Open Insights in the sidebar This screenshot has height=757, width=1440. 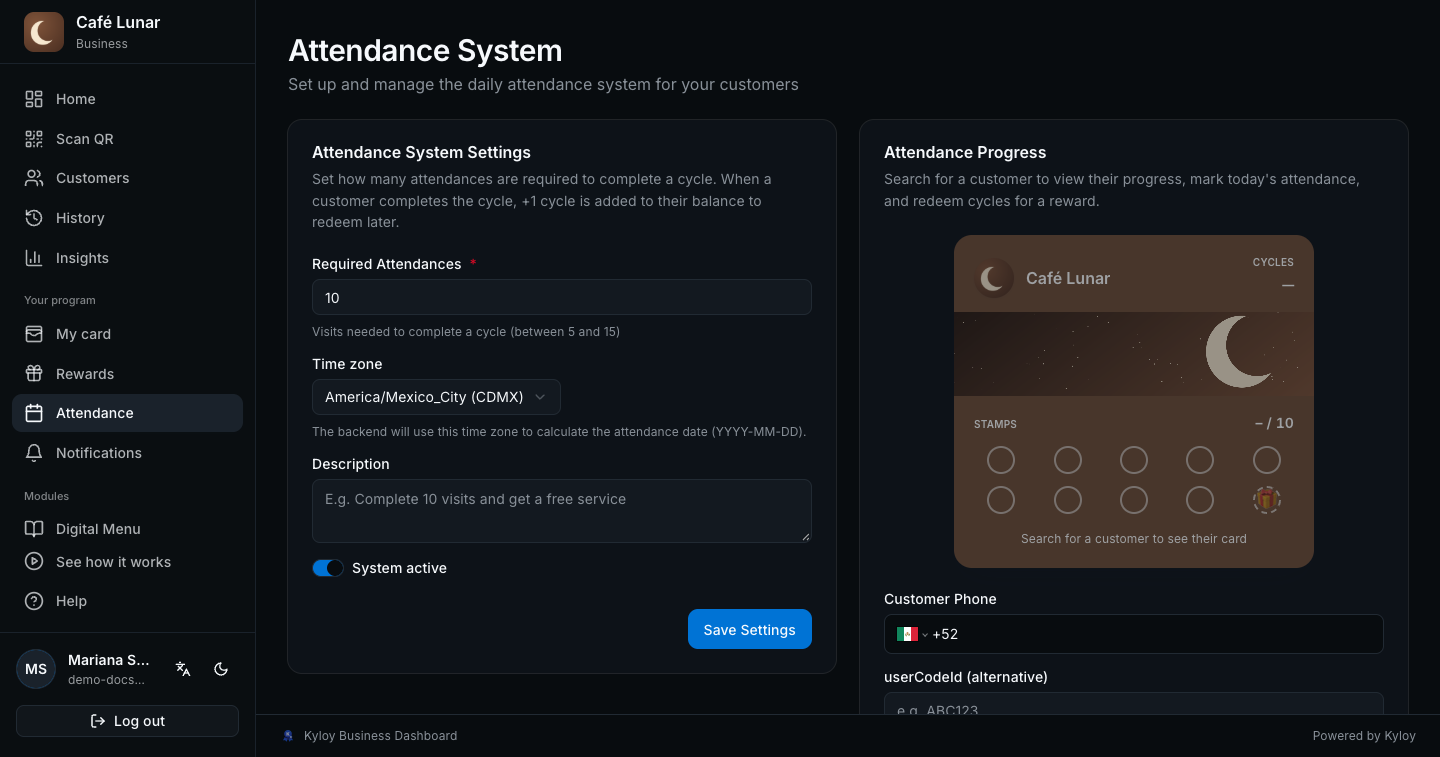click(127, 258)
